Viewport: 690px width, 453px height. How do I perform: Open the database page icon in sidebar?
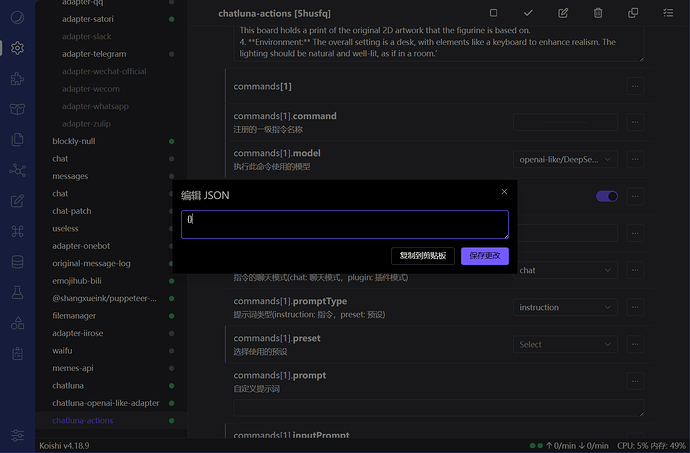coord(17,262)
